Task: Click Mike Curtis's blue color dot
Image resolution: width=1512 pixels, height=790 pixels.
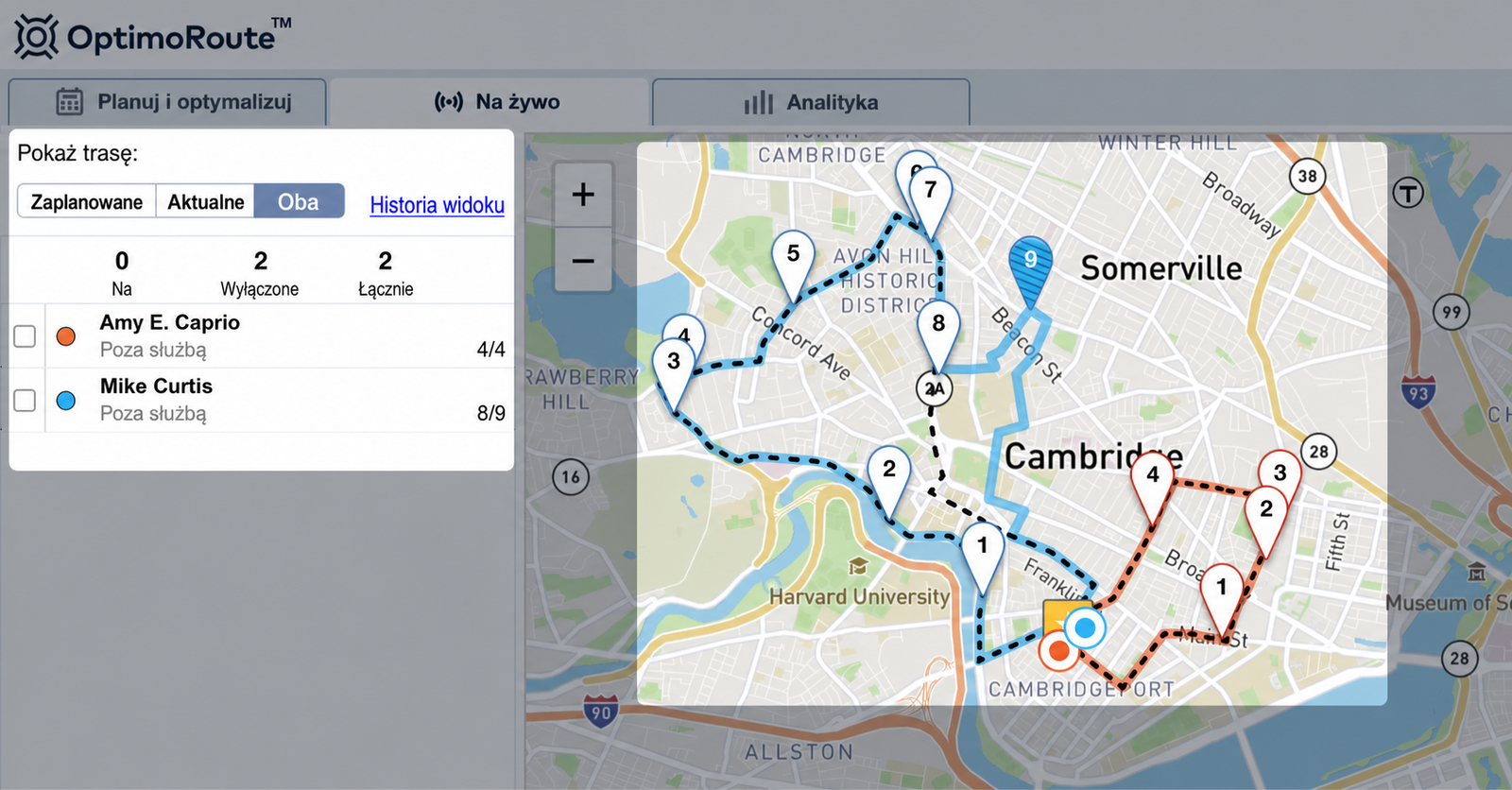Action: pos(66,400)
